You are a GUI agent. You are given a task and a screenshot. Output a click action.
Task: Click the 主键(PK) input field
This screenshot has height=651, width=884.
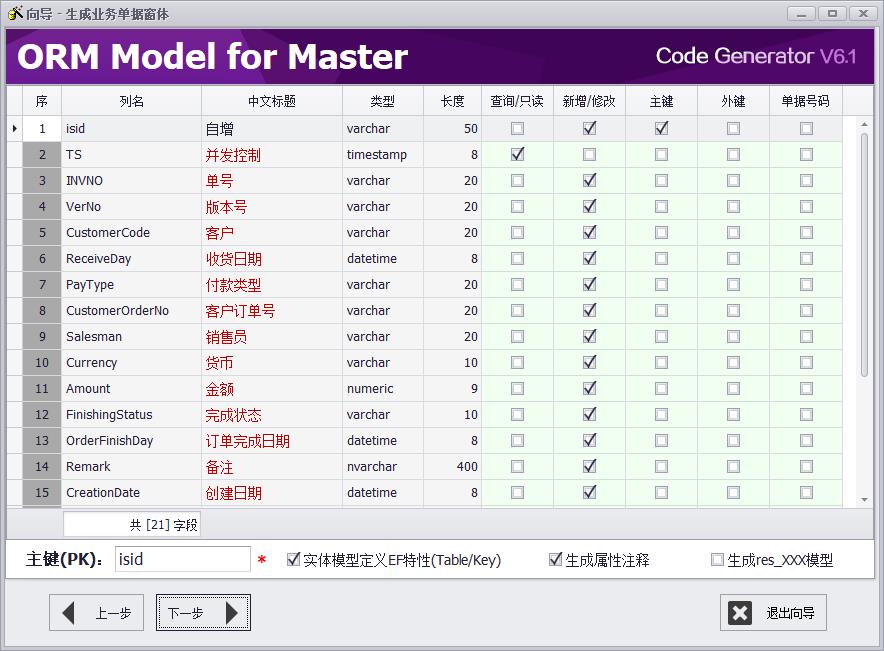coord(182,560)
